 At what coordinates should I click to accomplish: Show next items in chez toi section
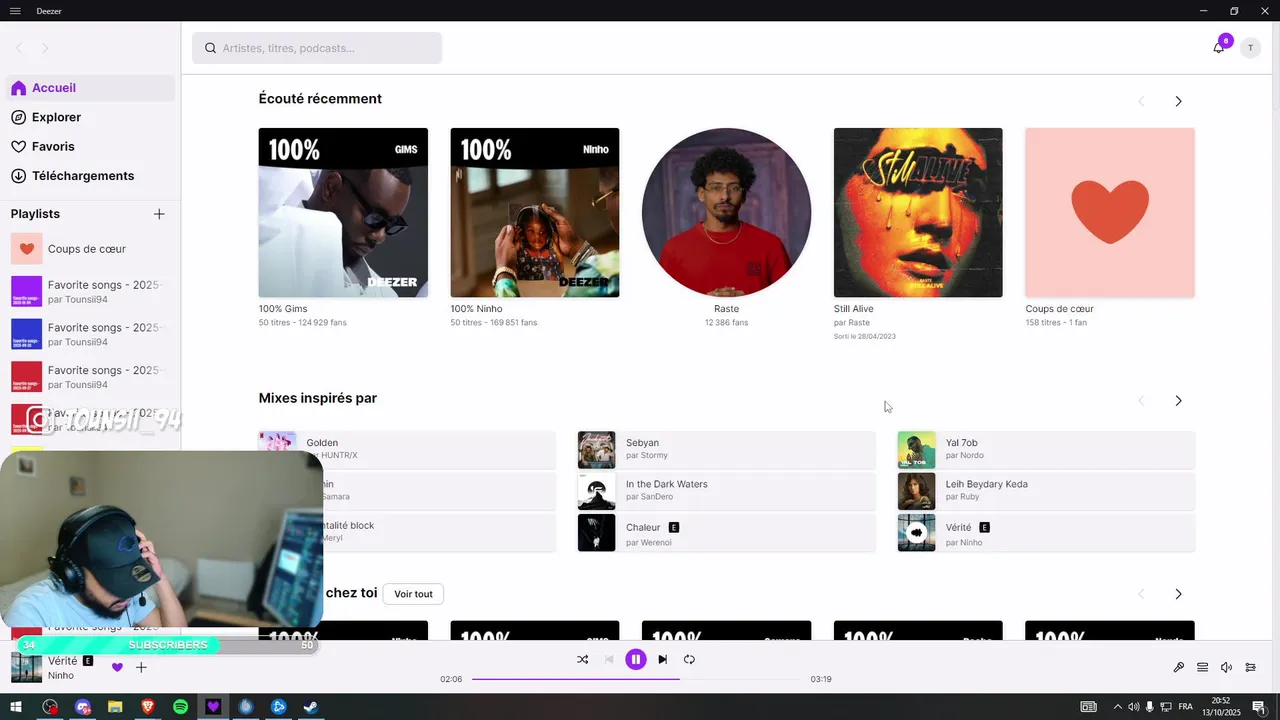point(1178,594)
